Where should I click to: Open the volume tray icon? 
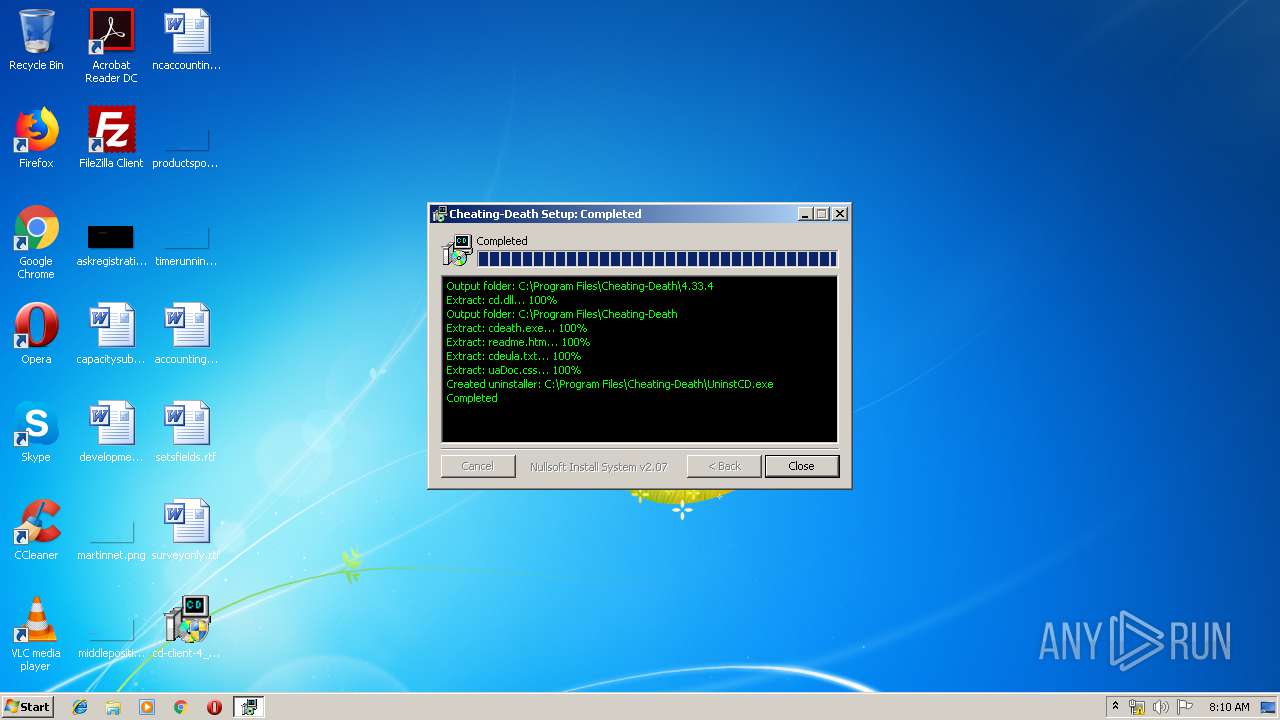[1160, 707]
